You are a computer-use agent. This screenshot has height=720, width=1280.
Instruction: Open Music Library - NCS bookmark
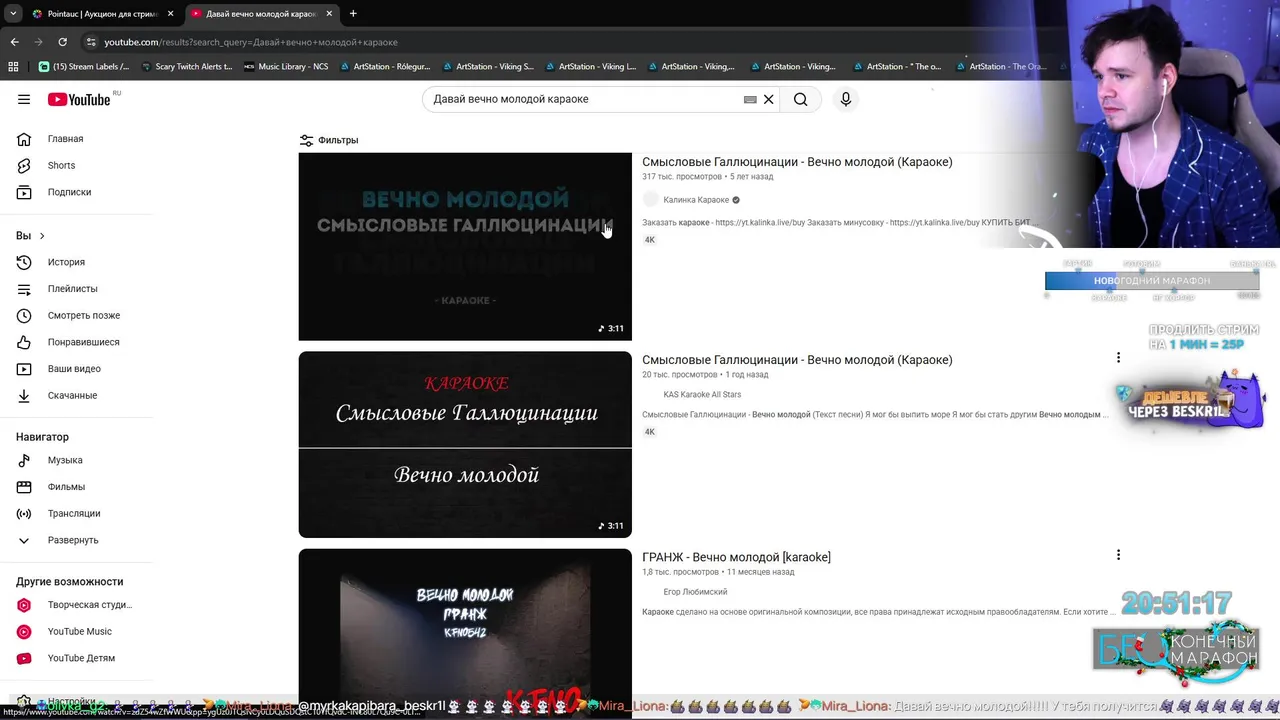[286, 67]
